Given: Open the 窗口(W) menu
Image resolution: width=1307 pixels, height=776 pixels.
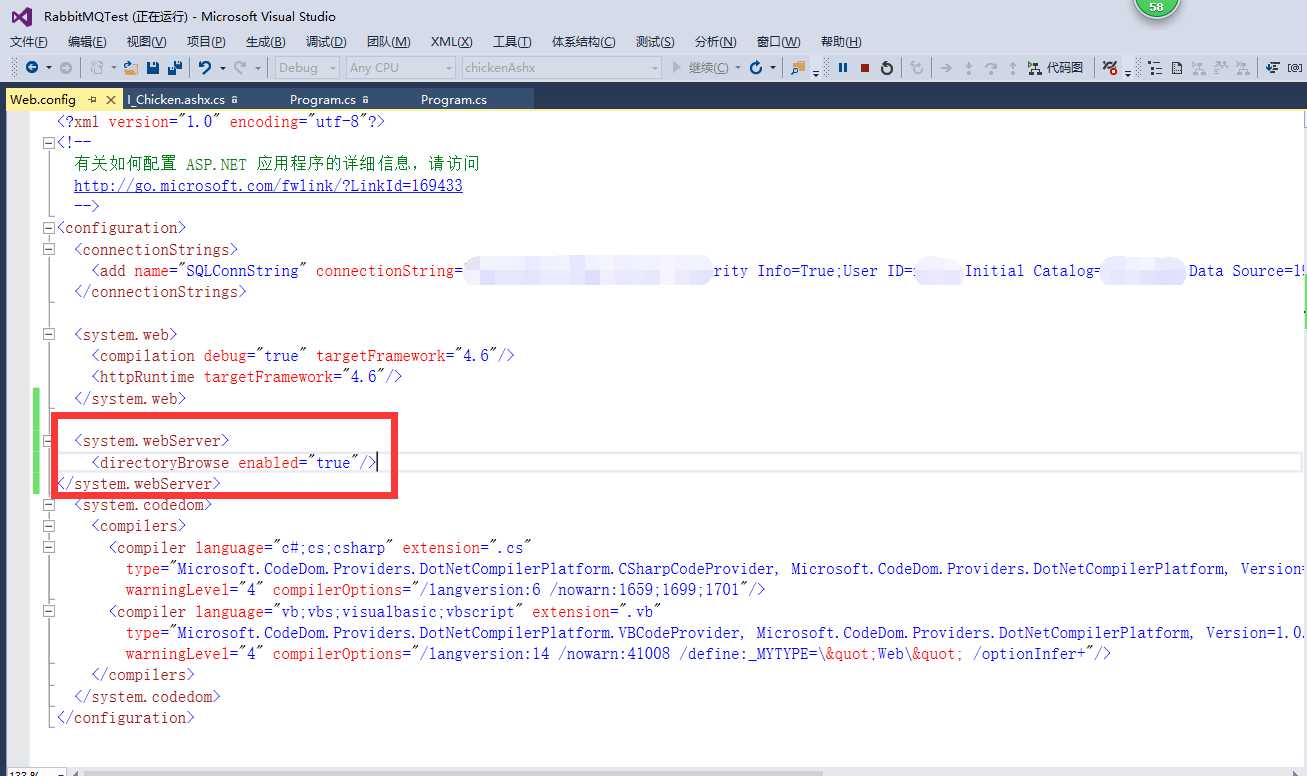Looking at the screenshot, I should pyautogui.click(x=778, y=42).
